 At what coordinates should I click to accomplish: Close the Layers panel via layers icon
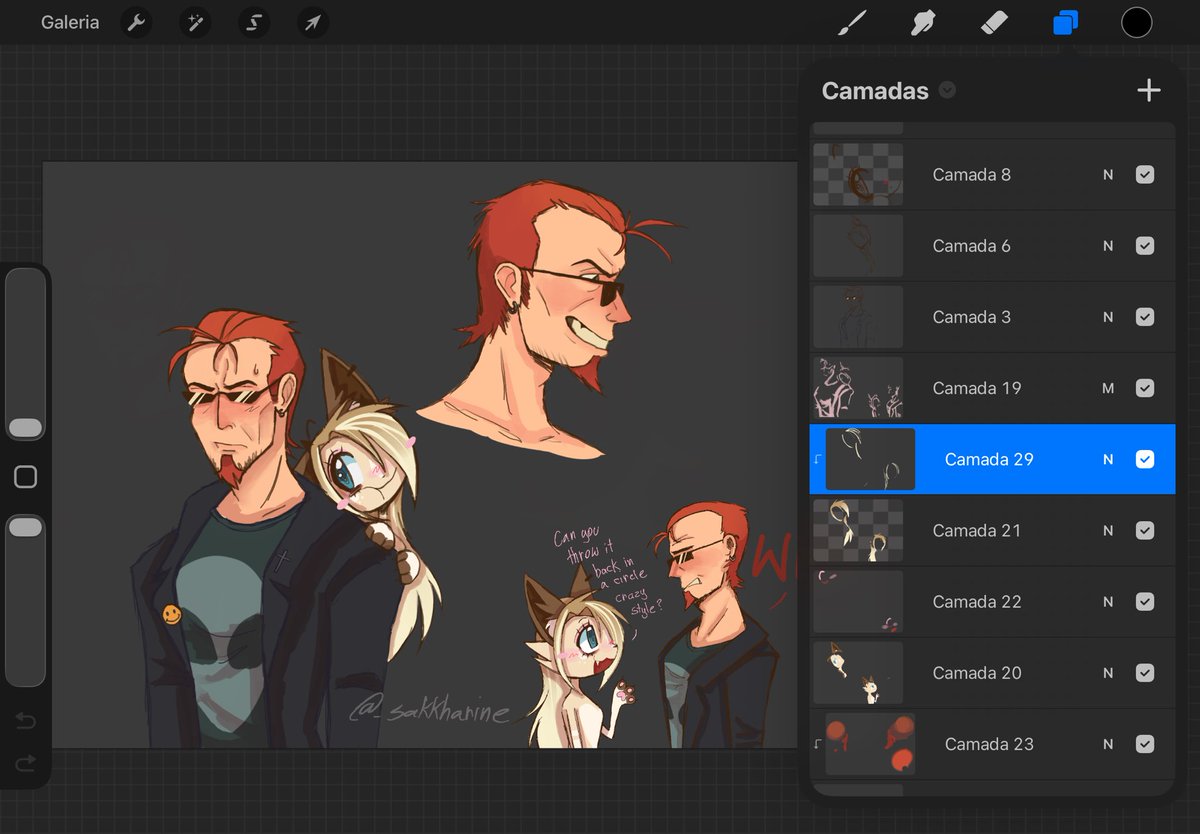[1066, 22]
